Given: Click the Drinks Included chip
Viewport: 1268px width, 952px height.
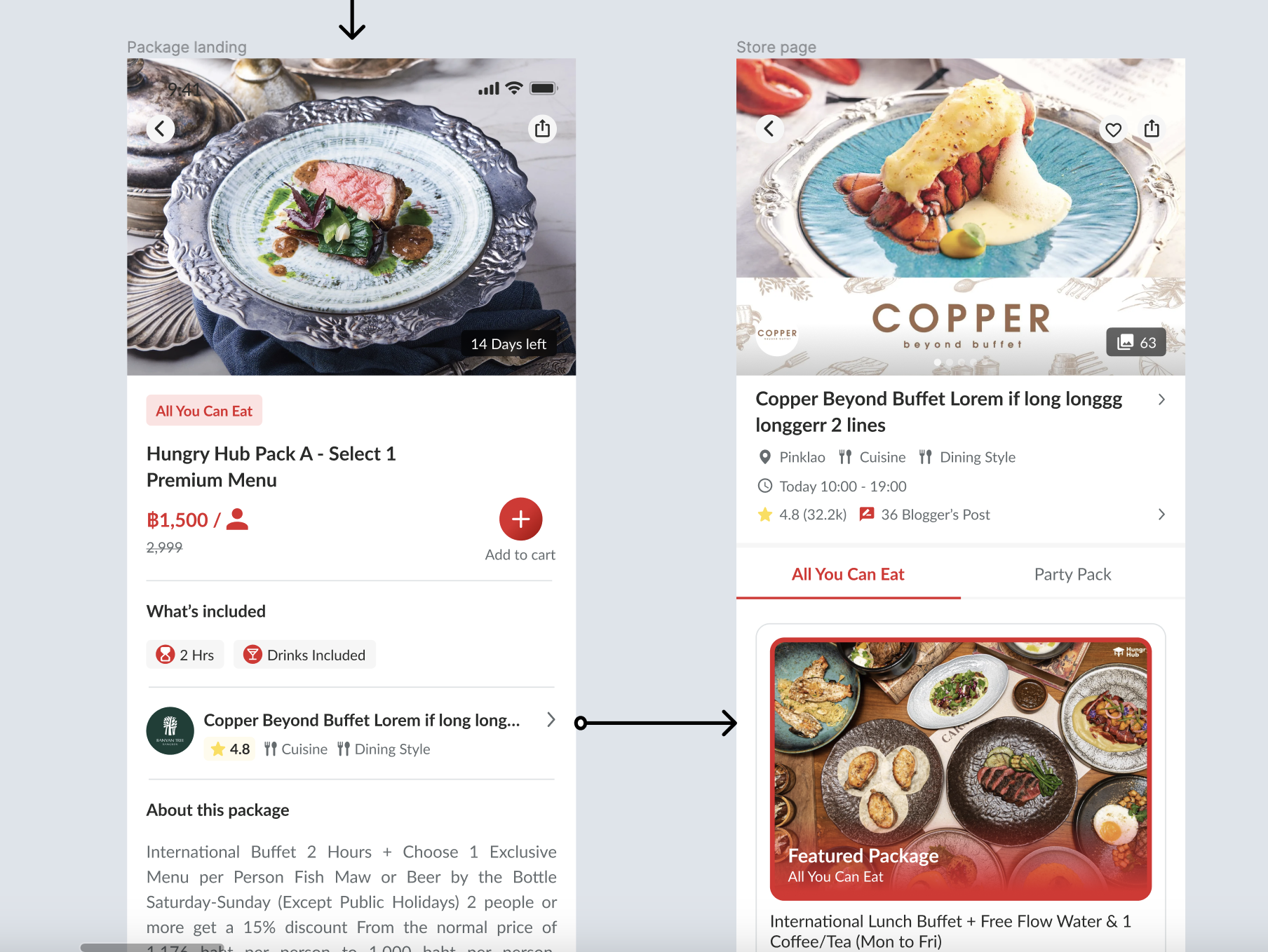Looking at the screenshot, I should pos(304,655).
